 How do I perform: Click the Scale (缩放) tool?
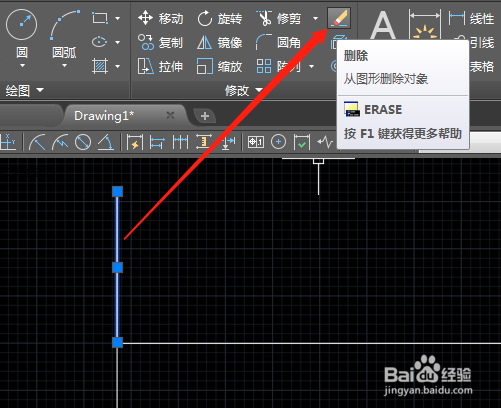click(x=220, y=66)
